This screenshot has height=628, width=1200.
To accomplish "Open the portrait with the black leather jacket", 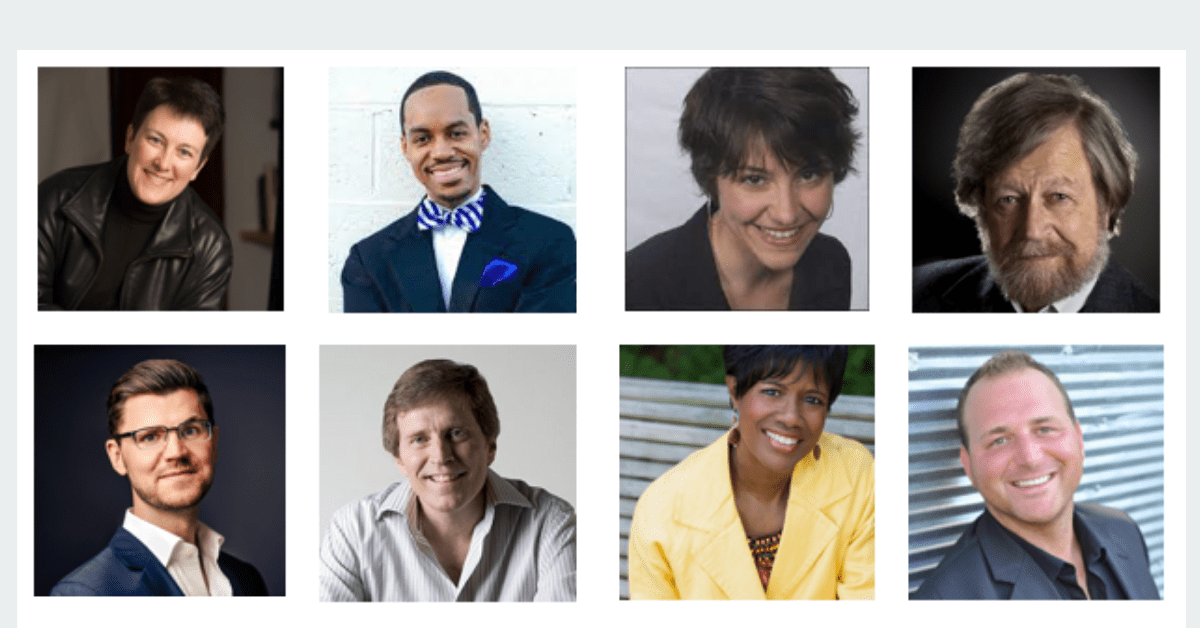I will [161, 189].
